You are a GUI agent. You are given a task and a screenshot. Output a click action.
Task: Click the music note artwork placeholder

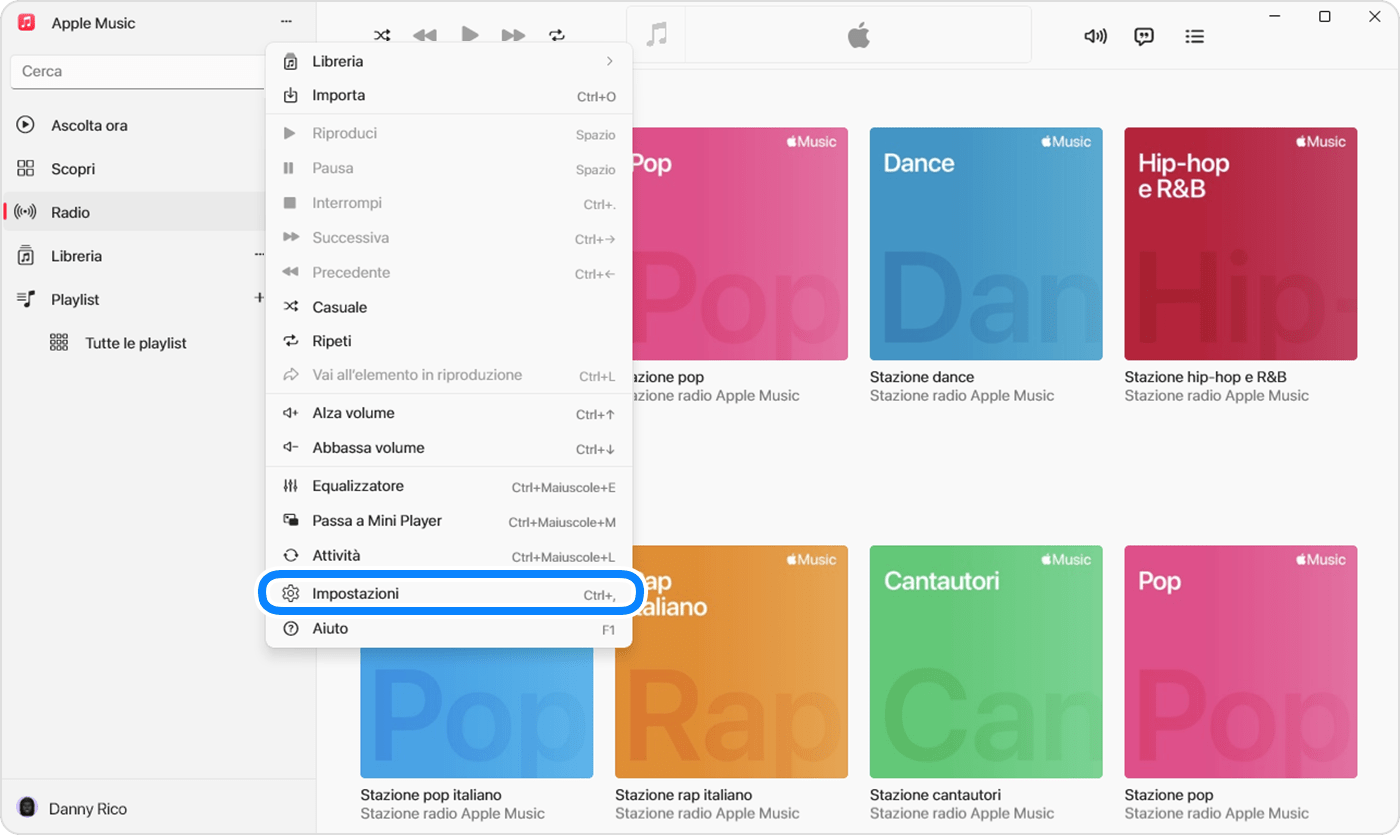(x=656, y=35)
